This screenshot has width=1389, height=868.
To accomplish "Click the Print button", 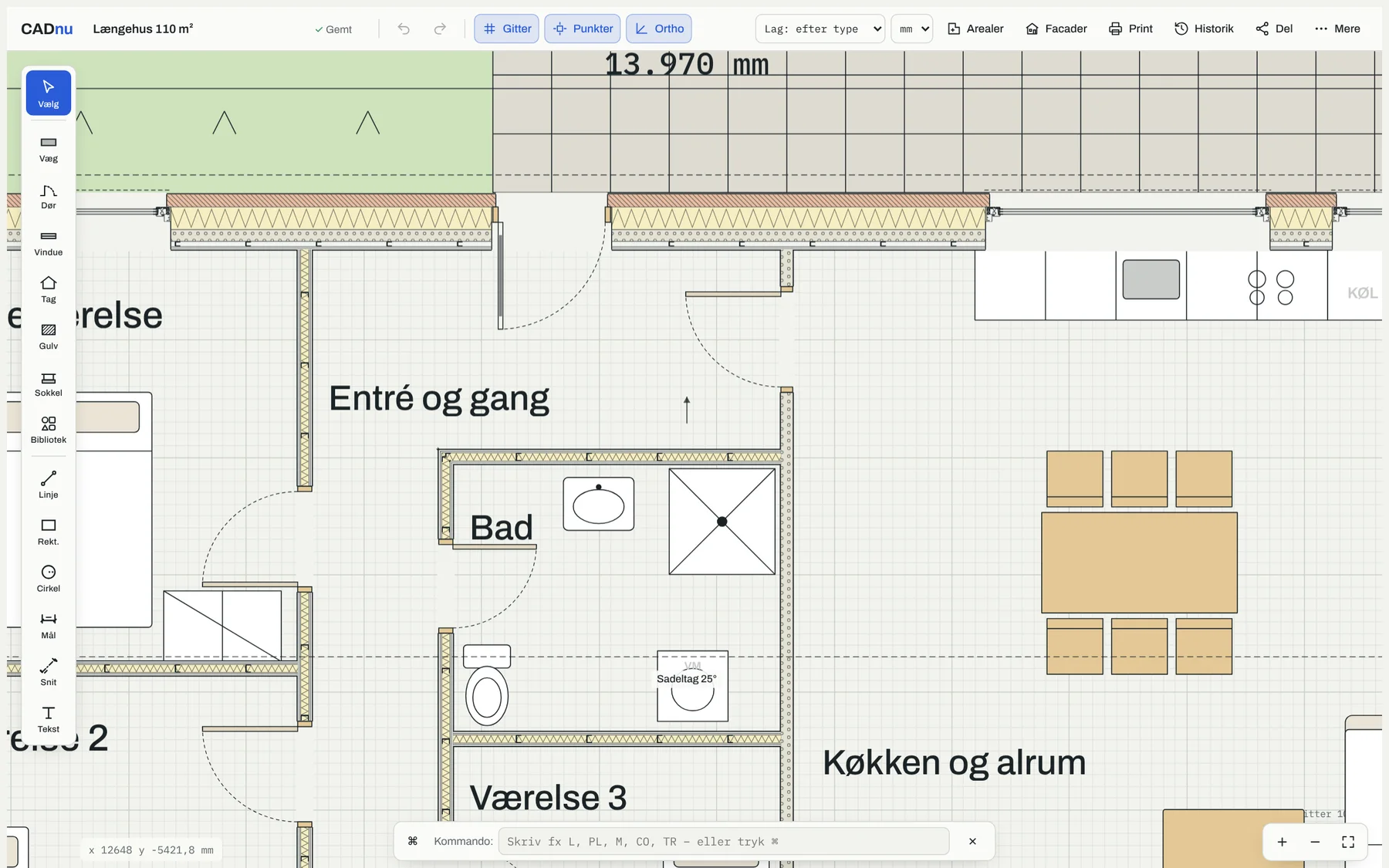I will click(x=1130, y=29).
